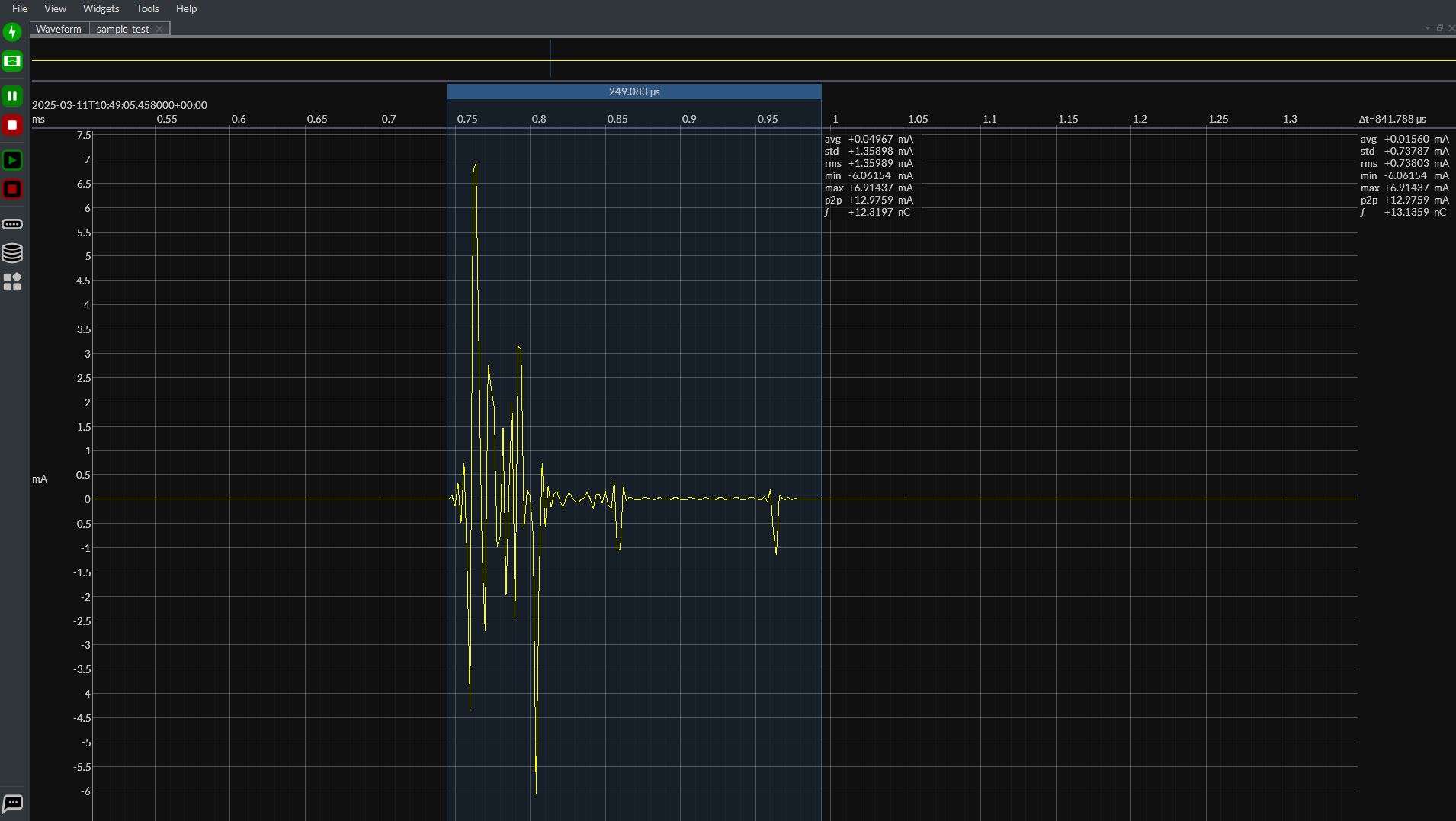Click the marker avg +0.04967 mA statistic
Image resolution: width=1456 pixels, height=821 pixels.
coord(869,139)
